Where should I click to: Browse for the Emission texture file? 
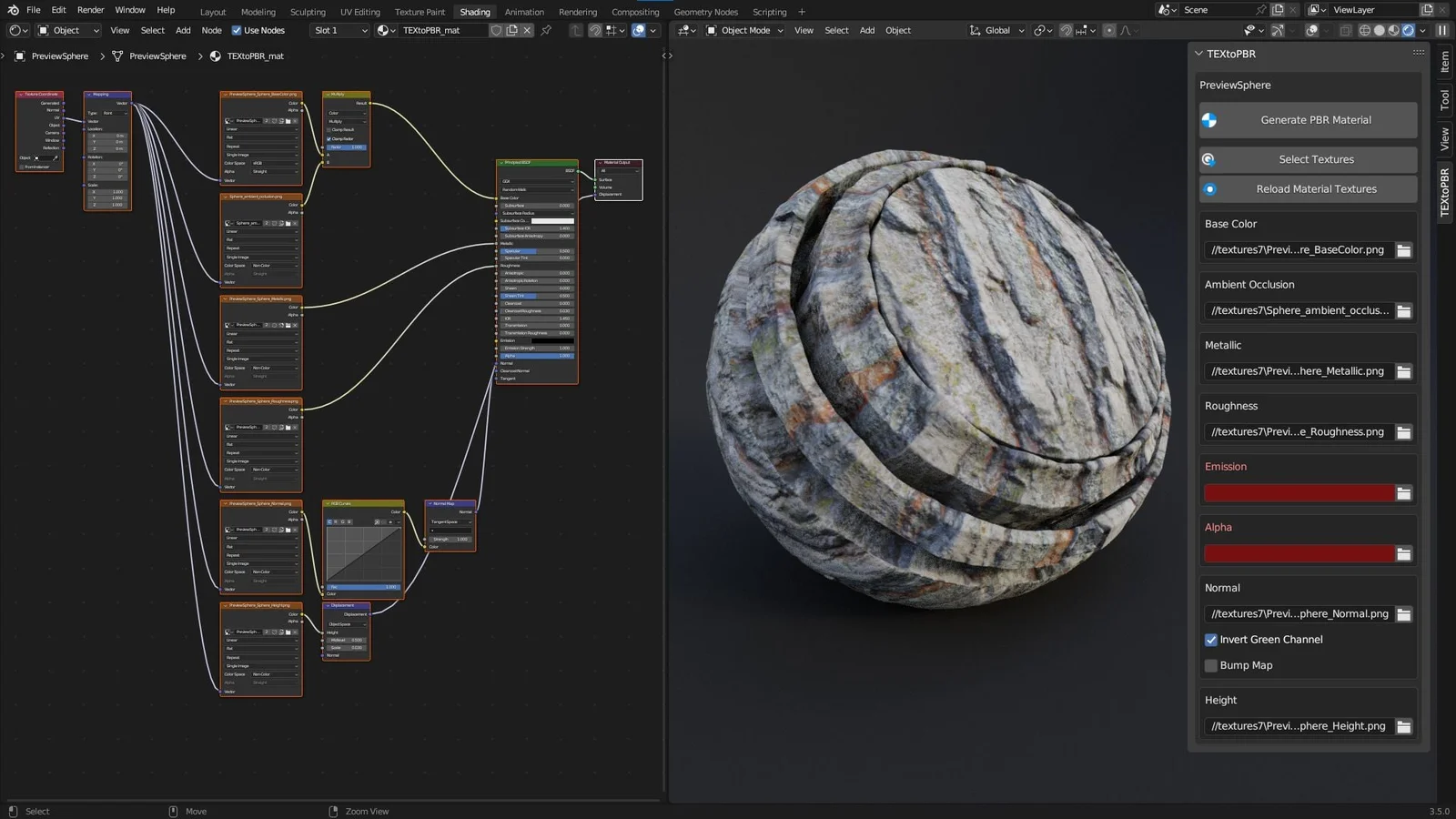click(1404, 493)
